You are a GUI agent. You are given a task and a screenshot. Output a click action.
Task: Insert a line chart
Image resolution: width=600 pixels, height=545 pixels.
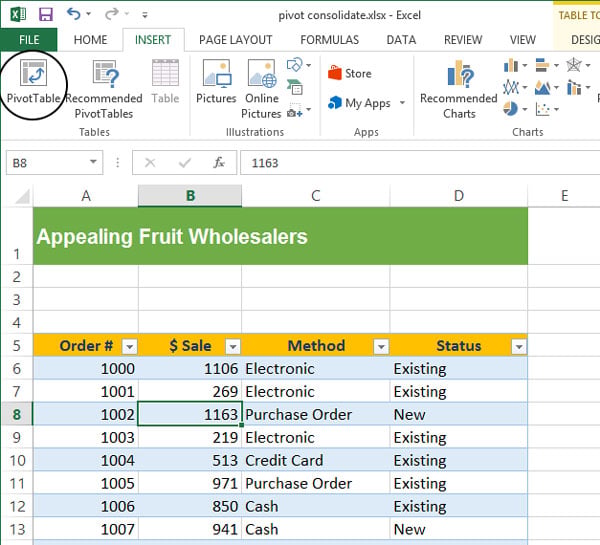[511, 87]
